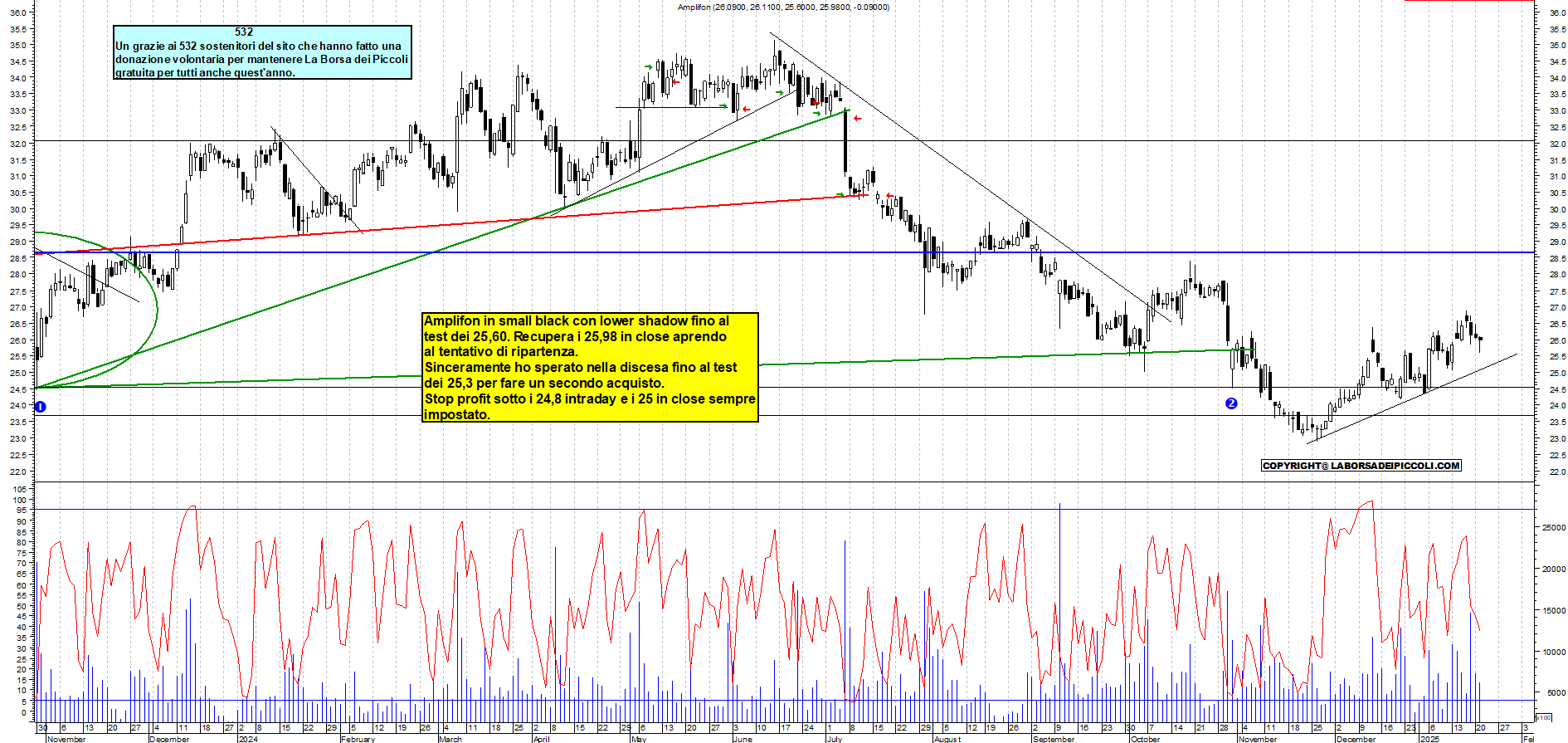
Task: Click the 'April' month label
Action: pos(542,739)
